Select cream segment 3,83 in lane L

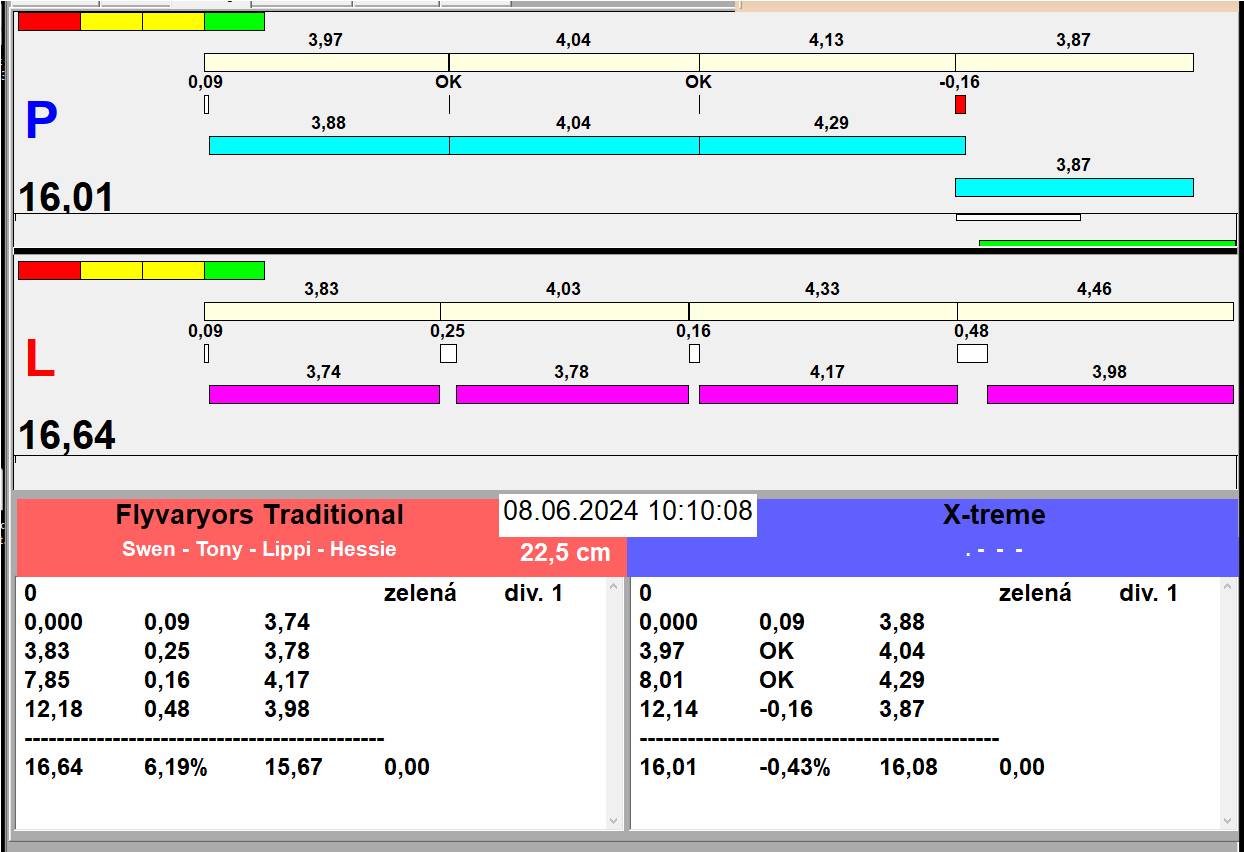[322, 311]
